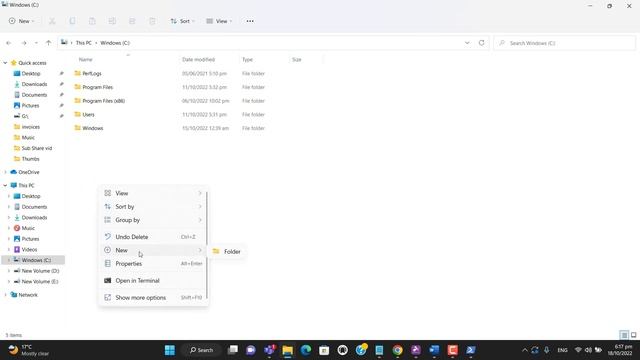Select New in the context menu

tap(153, 250)
